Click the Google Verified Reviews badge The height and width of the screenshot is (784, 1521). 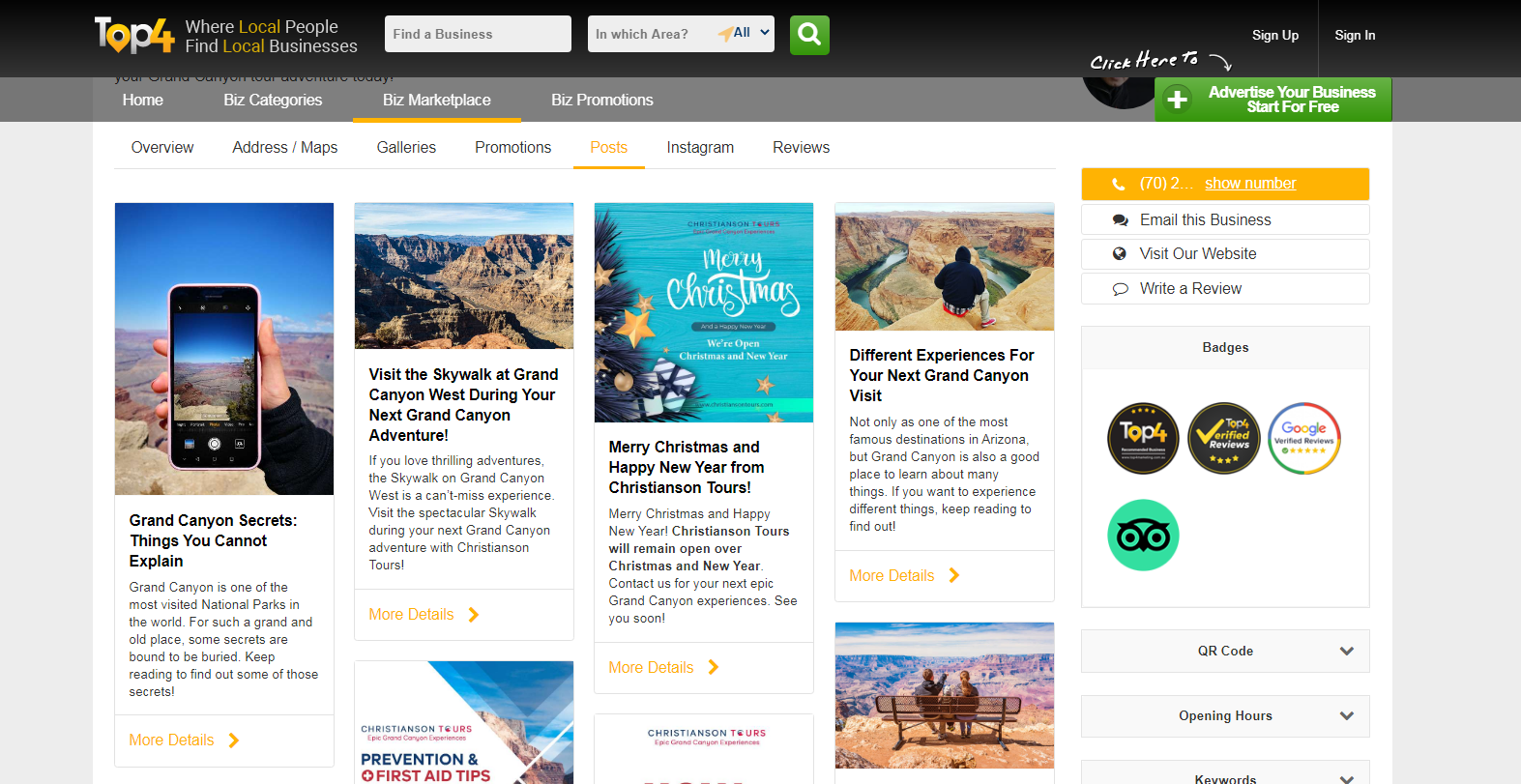click(1303, 438)
